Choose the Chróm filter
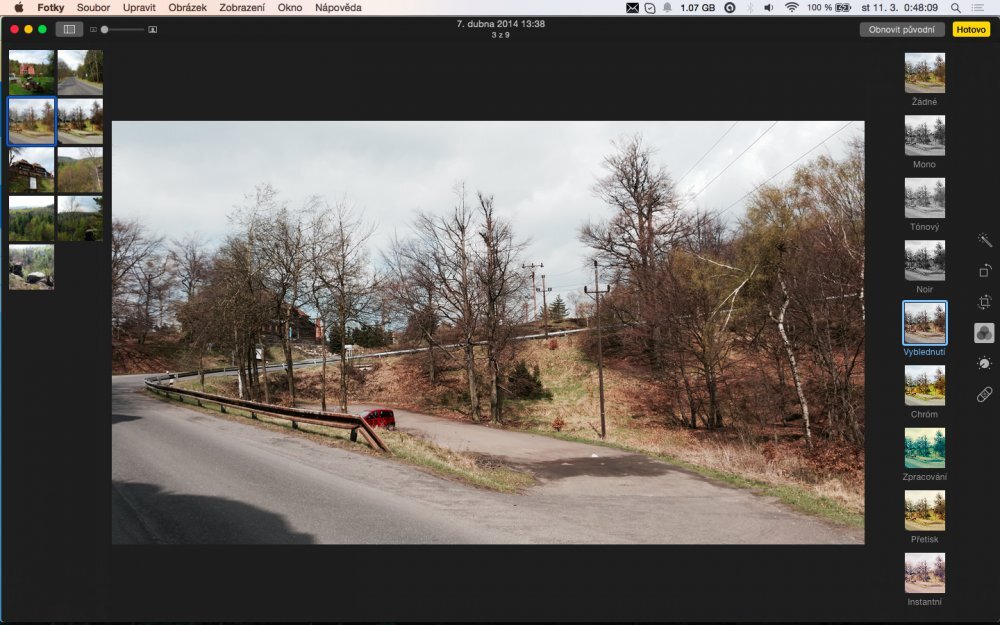This screenshot has width=1000, height=625. tap(924, 385)
